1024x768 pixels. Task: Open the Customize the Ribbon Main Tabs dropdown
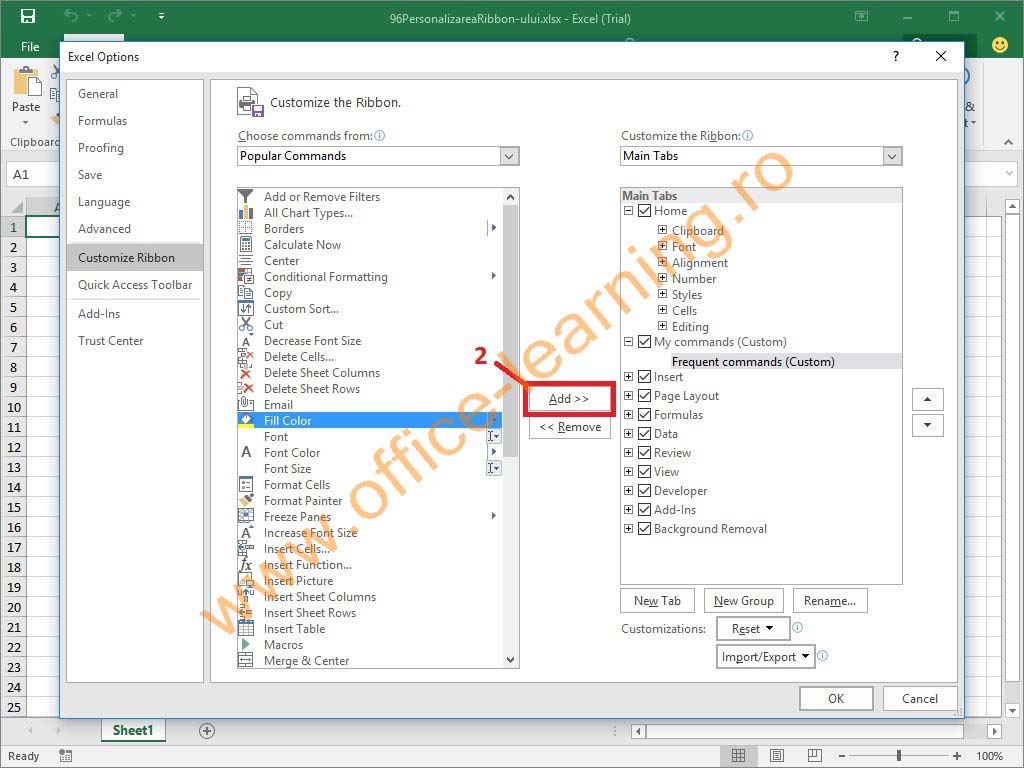pyautogui.click(x=892, y=156)
